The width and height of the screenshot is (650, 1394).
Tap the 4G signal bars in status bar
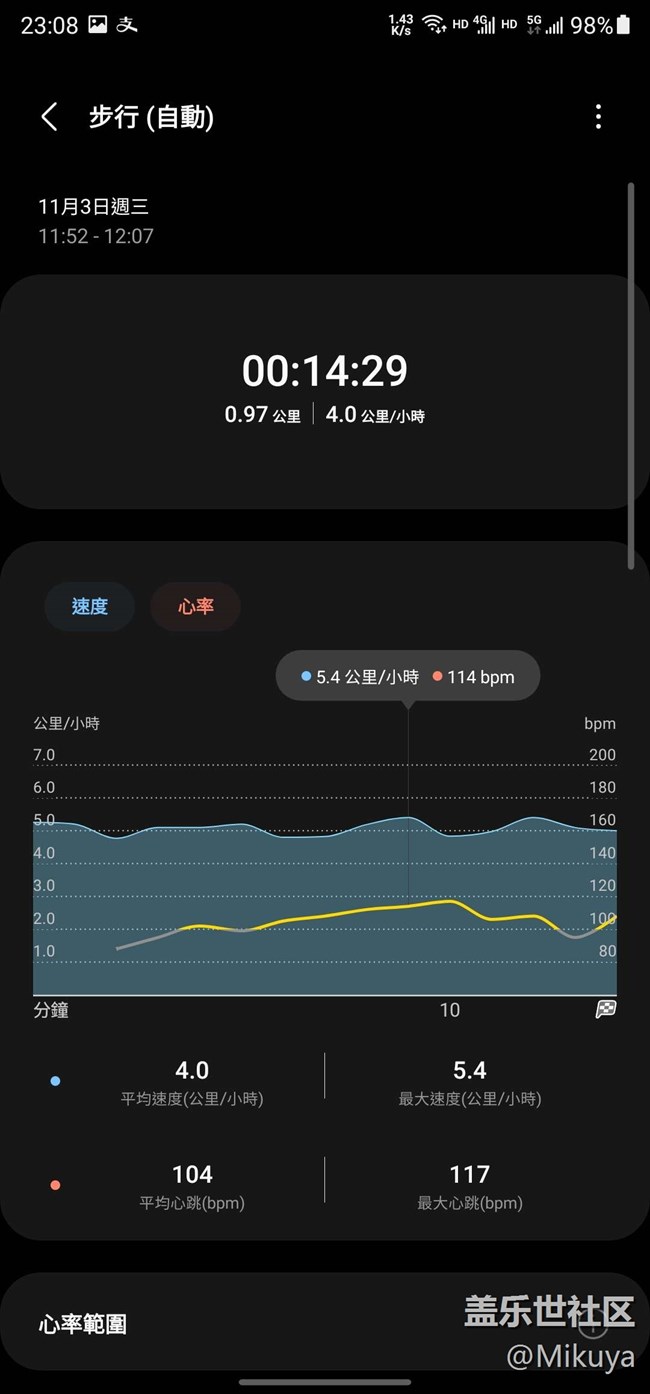click(485, 24)
